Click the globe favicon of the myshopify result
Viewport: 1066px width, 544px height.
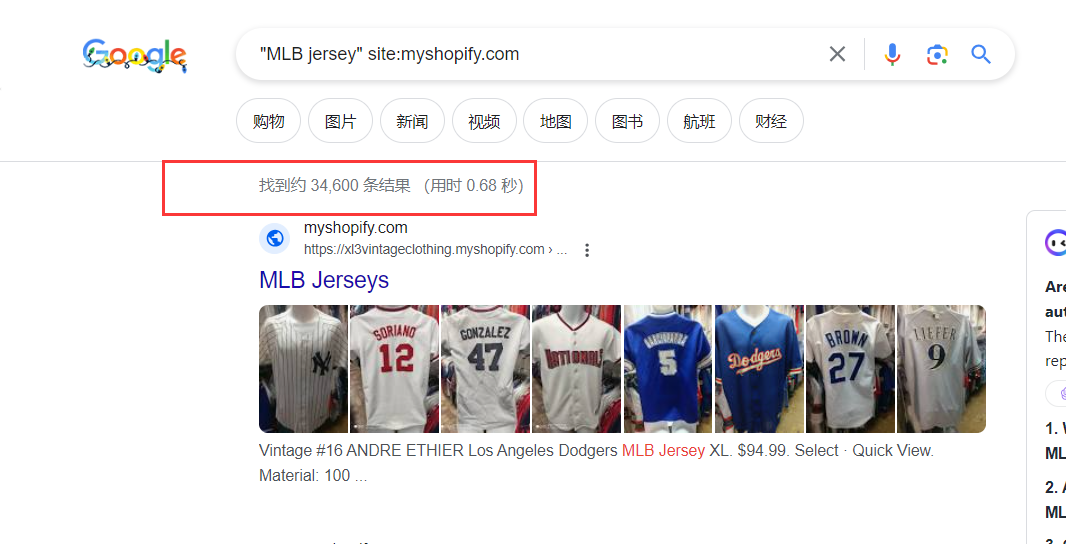[275, 239]
